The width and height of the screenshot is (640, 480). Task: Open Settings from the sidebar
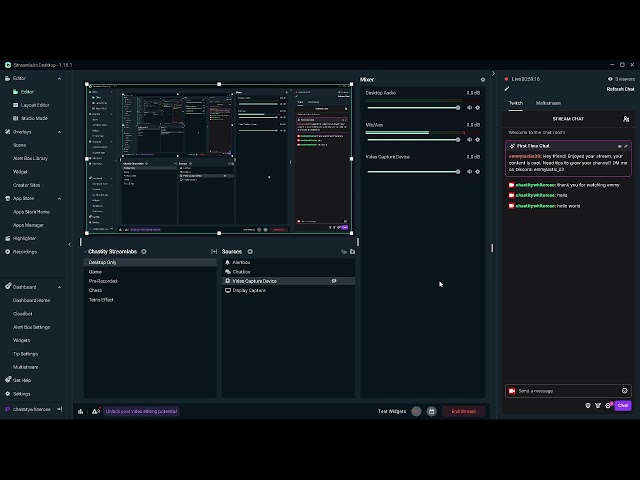click(x=18, y=394)
